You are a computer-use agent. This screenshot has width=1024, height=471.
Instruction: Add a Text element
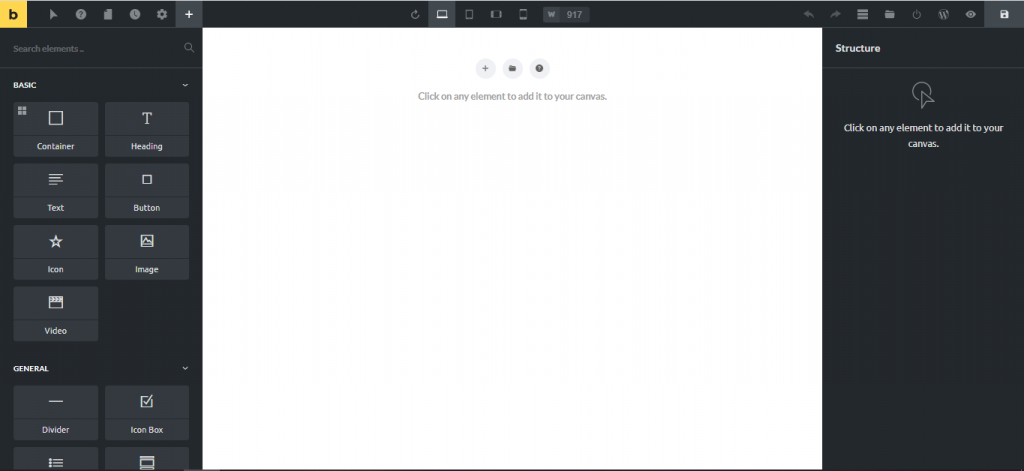(x=56, y=191)
